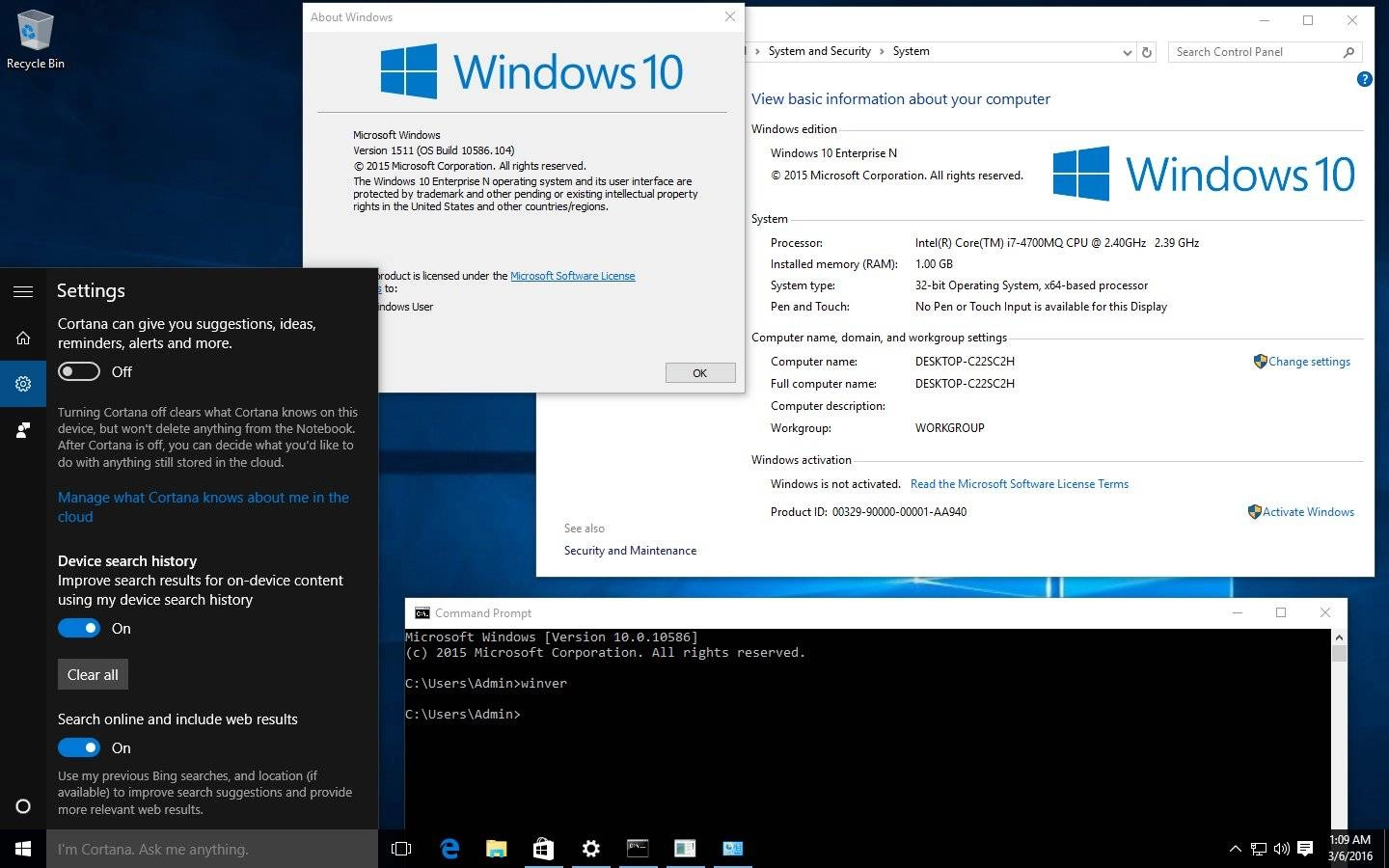Click the WORKGROUP value

[950, 428]
